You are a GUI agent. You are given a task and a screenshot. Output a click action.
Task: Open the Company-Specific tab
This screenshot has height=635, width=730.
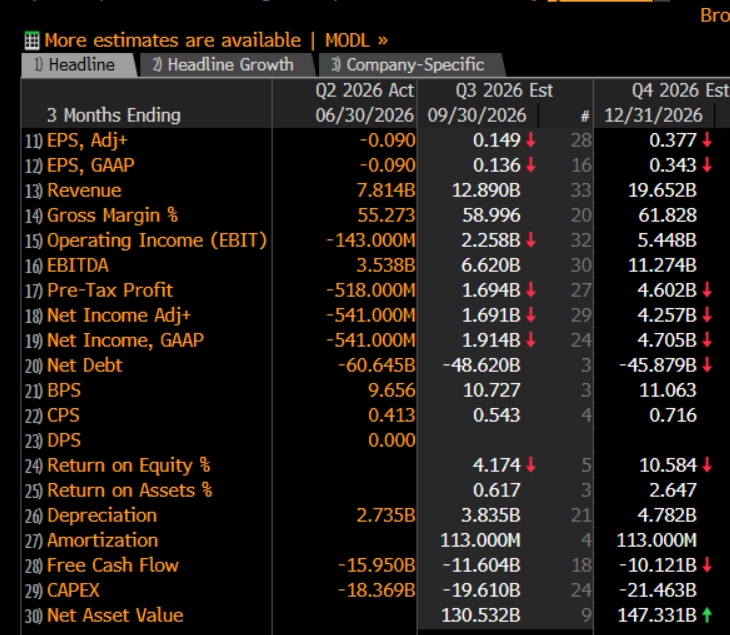pyautogui.click(x=410, y=65)
